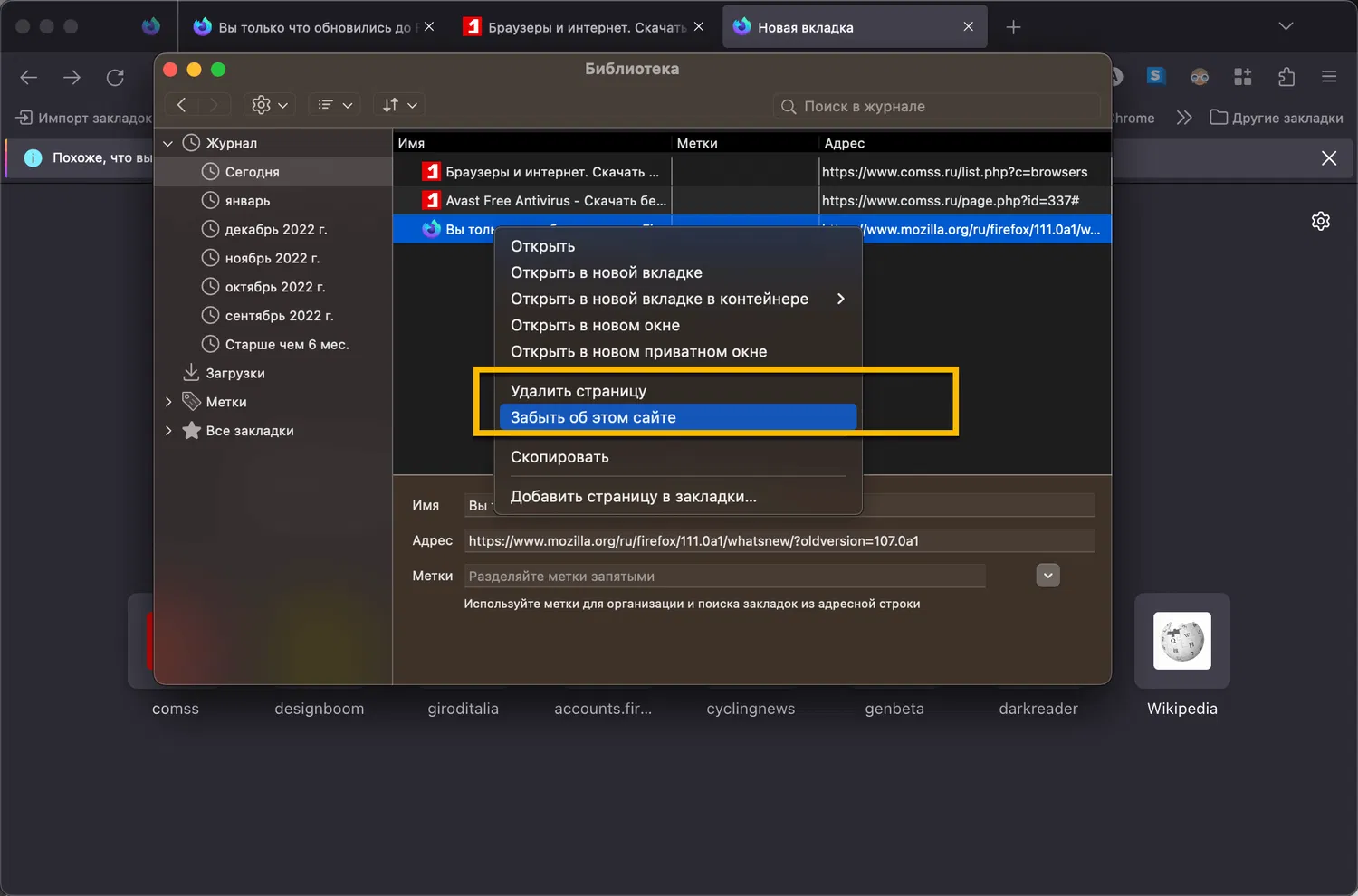Select the 'Браузеры и интернет. Скачать' history row
The height and width of the screenshot is (896, 1358).
pos(752,172)
